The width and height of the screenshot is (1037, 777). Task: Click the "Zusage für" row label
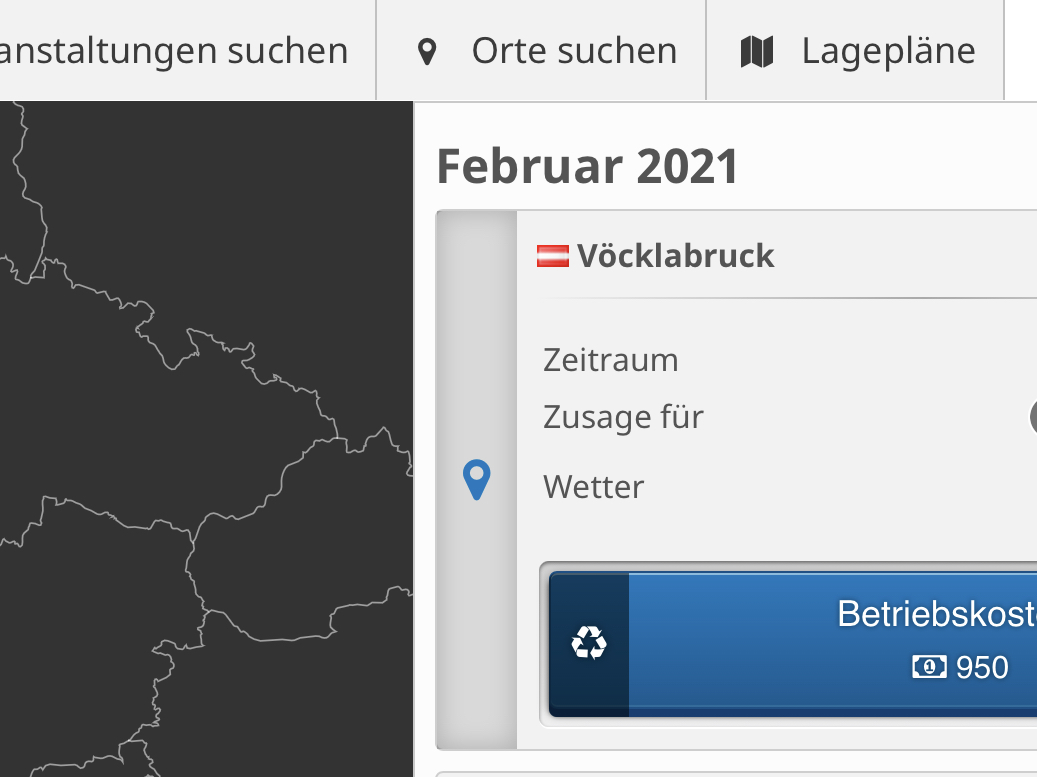[x=623, y=417]
